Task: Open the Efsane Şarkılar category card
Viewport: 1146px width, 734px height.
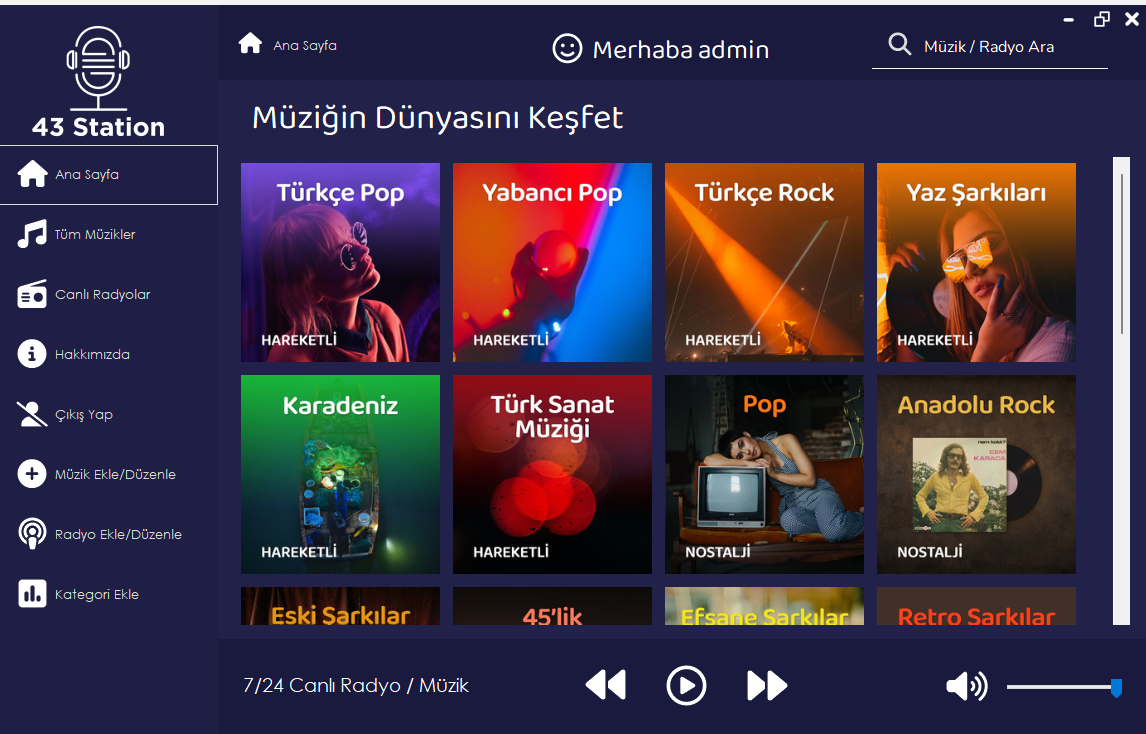Action: (x=764, y=606)
